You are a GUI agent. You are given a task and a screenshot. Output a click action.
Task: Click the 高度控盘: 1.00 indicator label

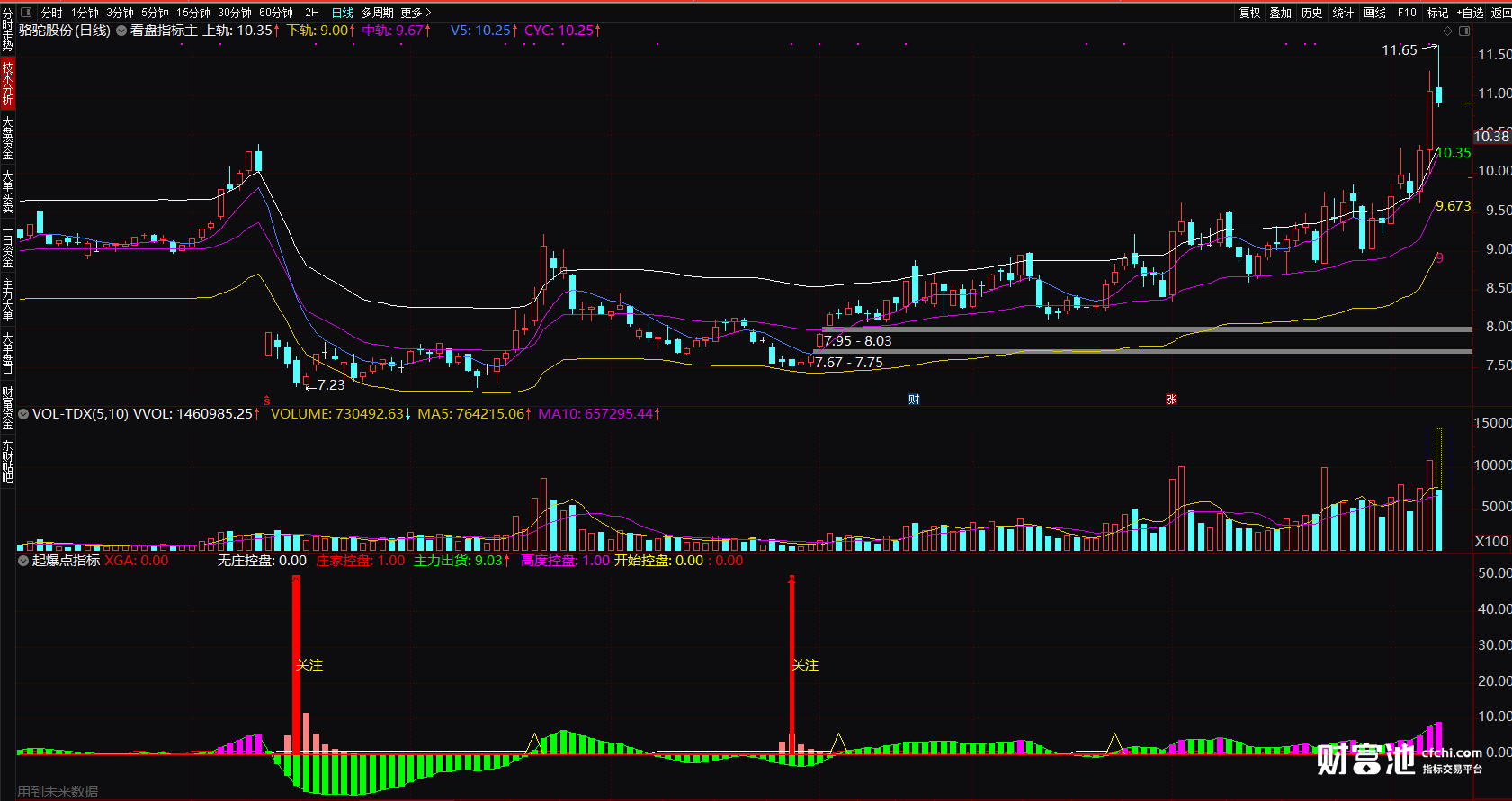click(565, 561)
